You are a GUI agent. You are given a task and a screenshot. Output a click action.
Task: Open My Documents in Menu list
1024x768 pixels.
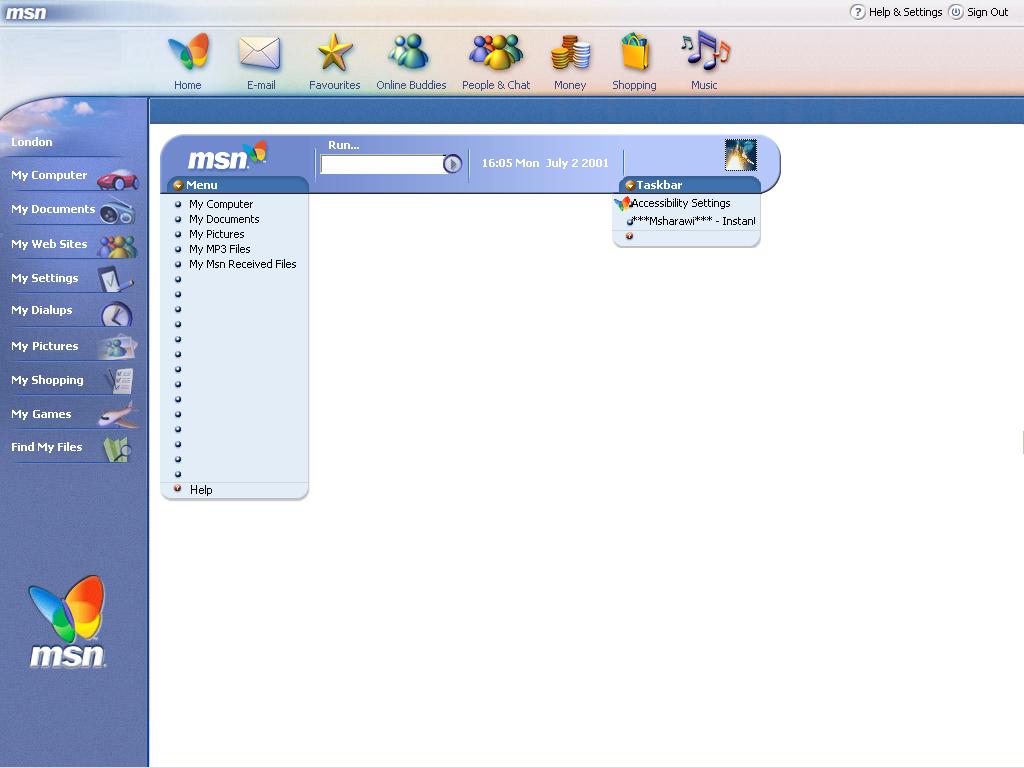pos(224,219)
